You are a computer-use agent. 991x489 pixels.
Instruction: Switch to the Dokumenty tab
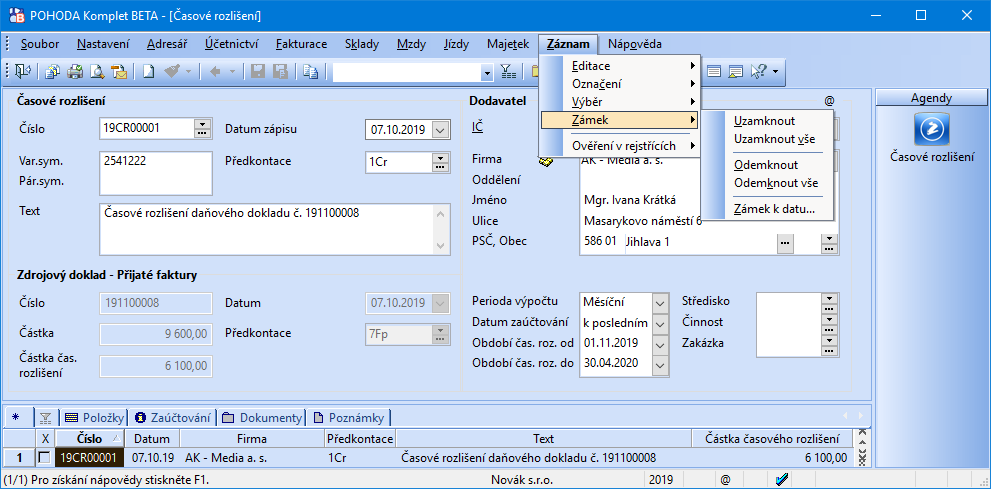(262, 418)
